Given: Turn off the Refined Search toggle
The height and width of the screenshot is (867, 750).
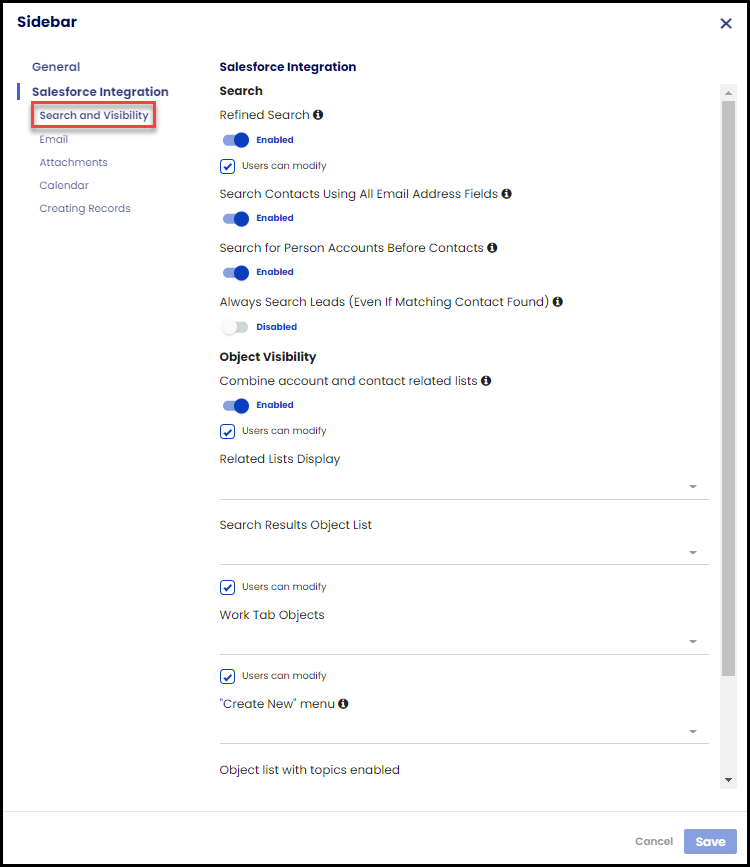Looking at the screenshot, I should (x=236, y=140).
